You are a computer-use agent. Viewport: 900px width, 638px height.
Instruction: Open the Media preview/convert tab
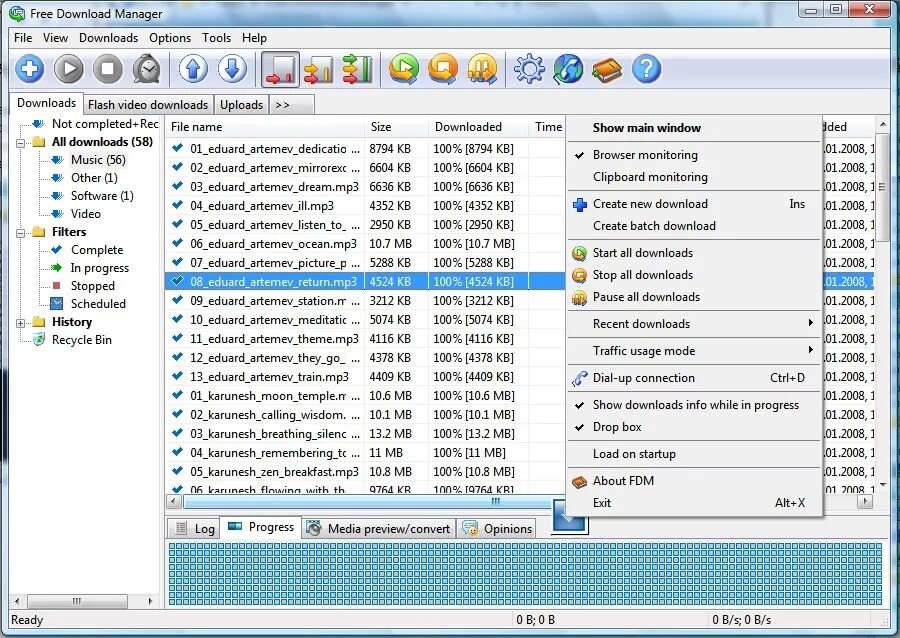click(x=379, y=528)
